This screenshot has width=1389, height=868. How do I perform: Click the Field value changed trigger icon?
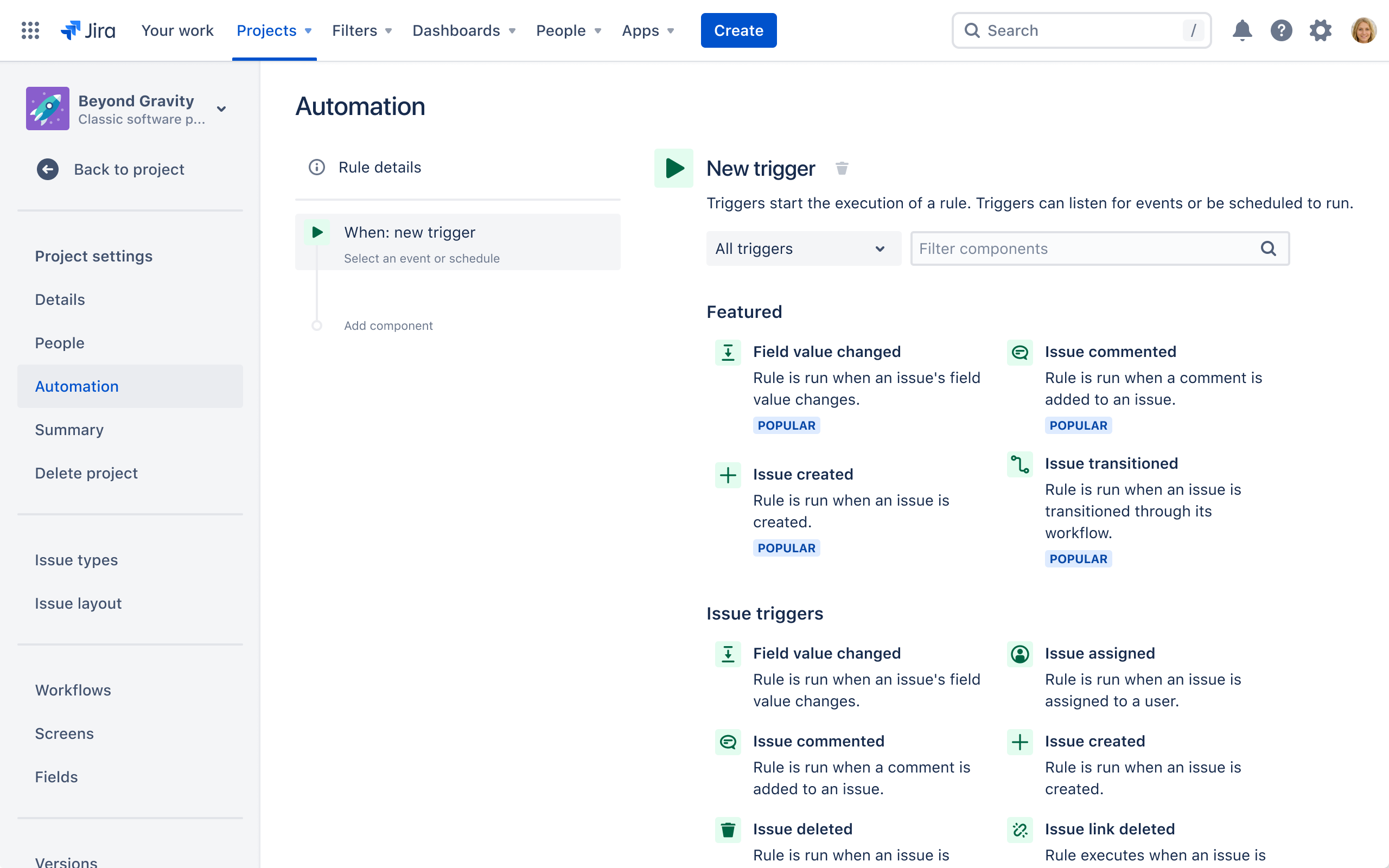click(728, 352)
